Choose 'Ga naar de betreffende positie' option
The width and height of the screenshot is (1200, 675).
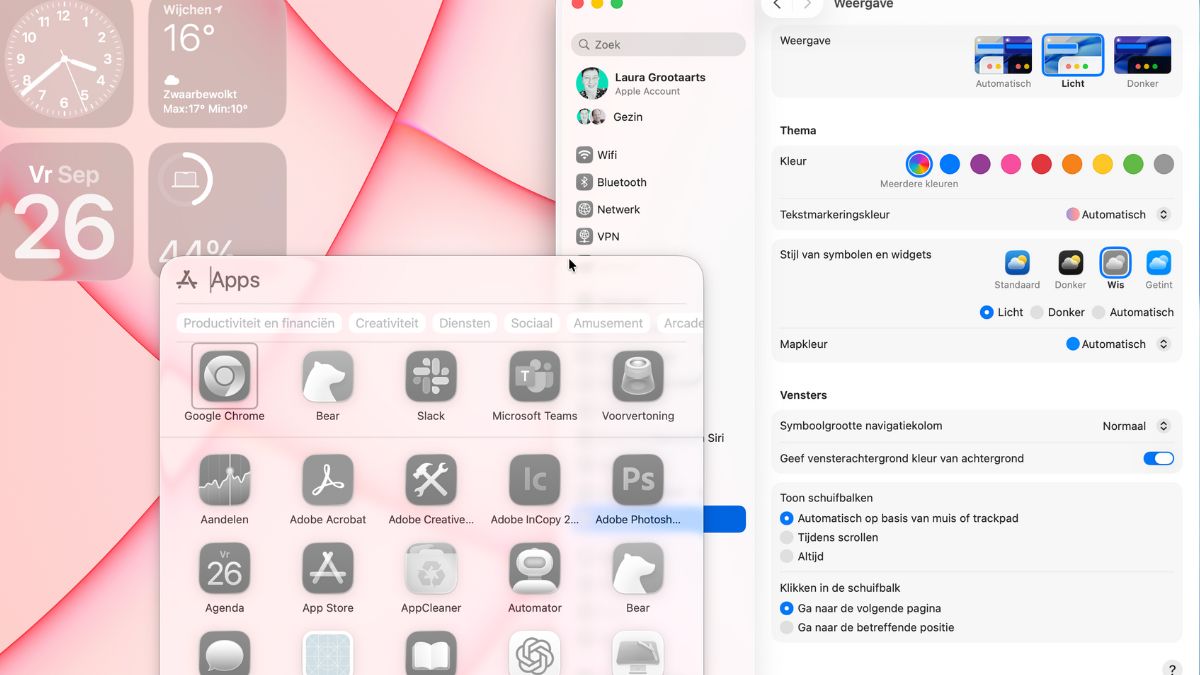click(x=787, y=628)
